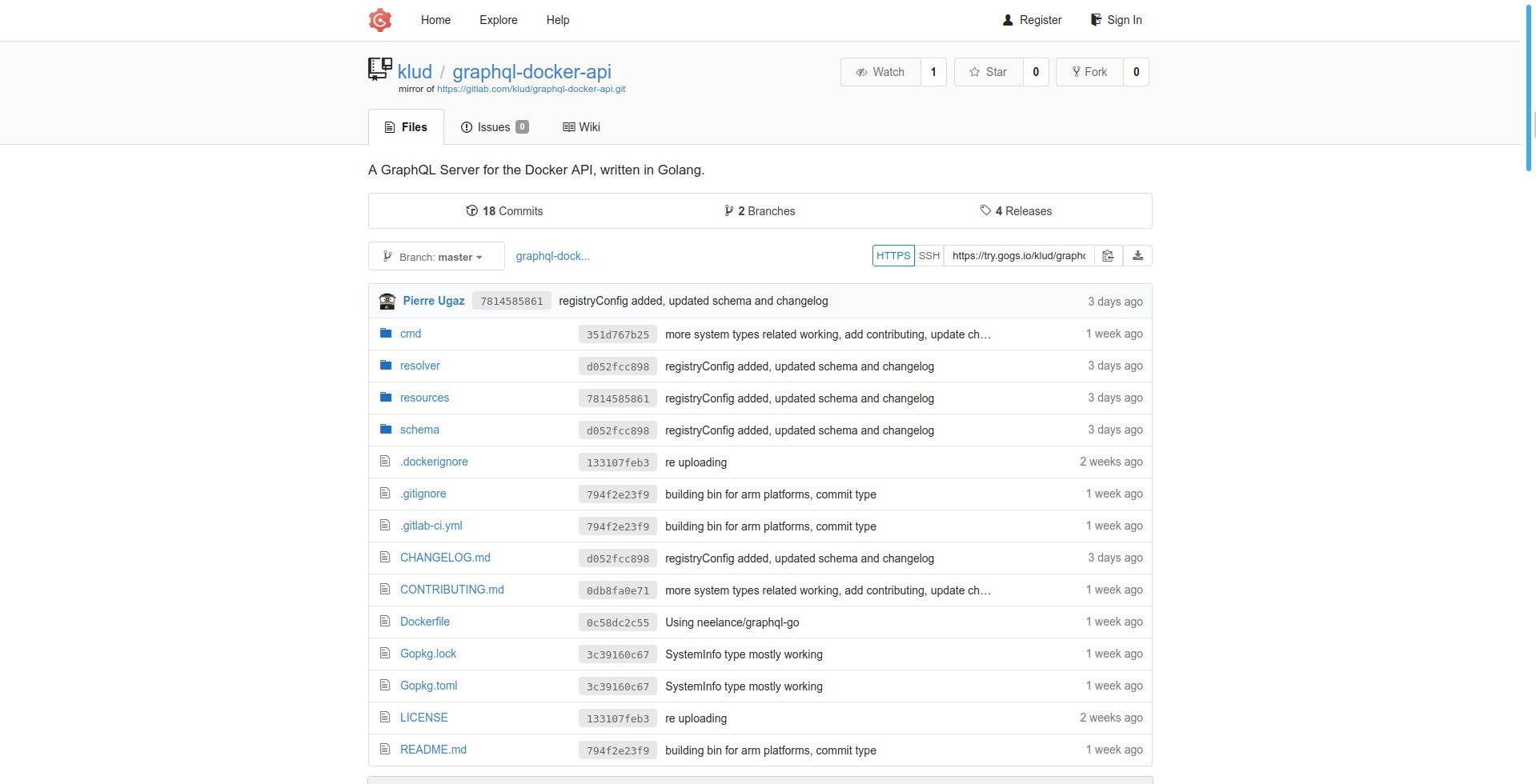Click the resources folder icon
This screenshot has height=784, width=1536.
pyautogui.click(x=386, y=398)
